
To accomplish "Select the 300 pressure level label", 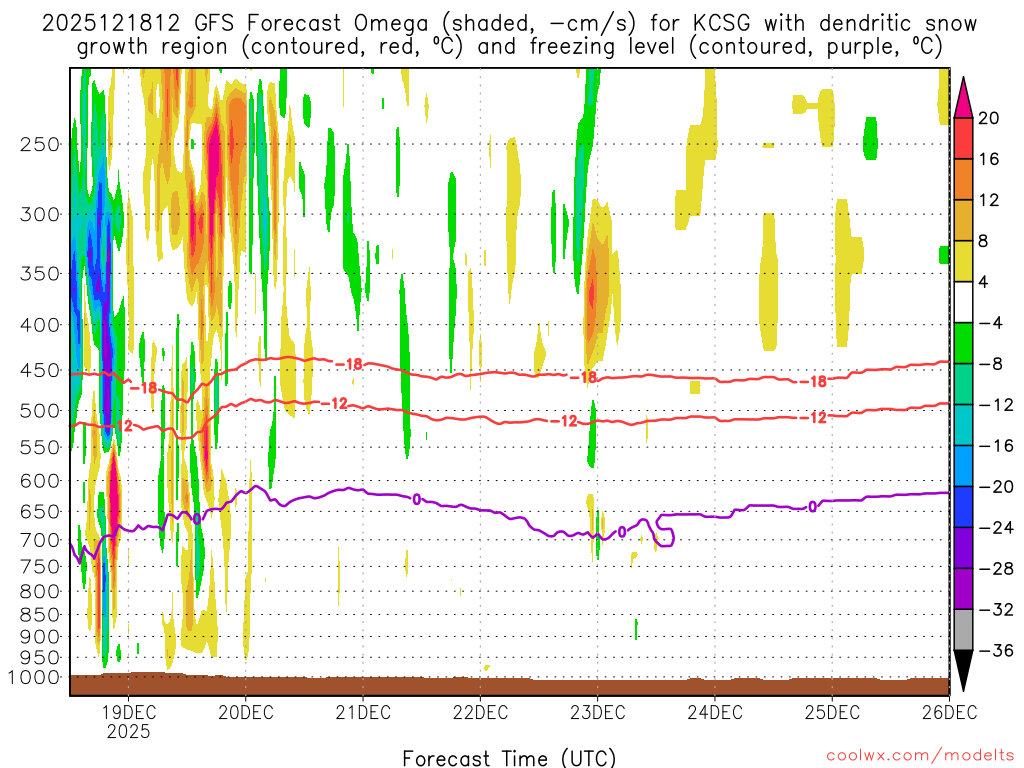I will [40, 214].
